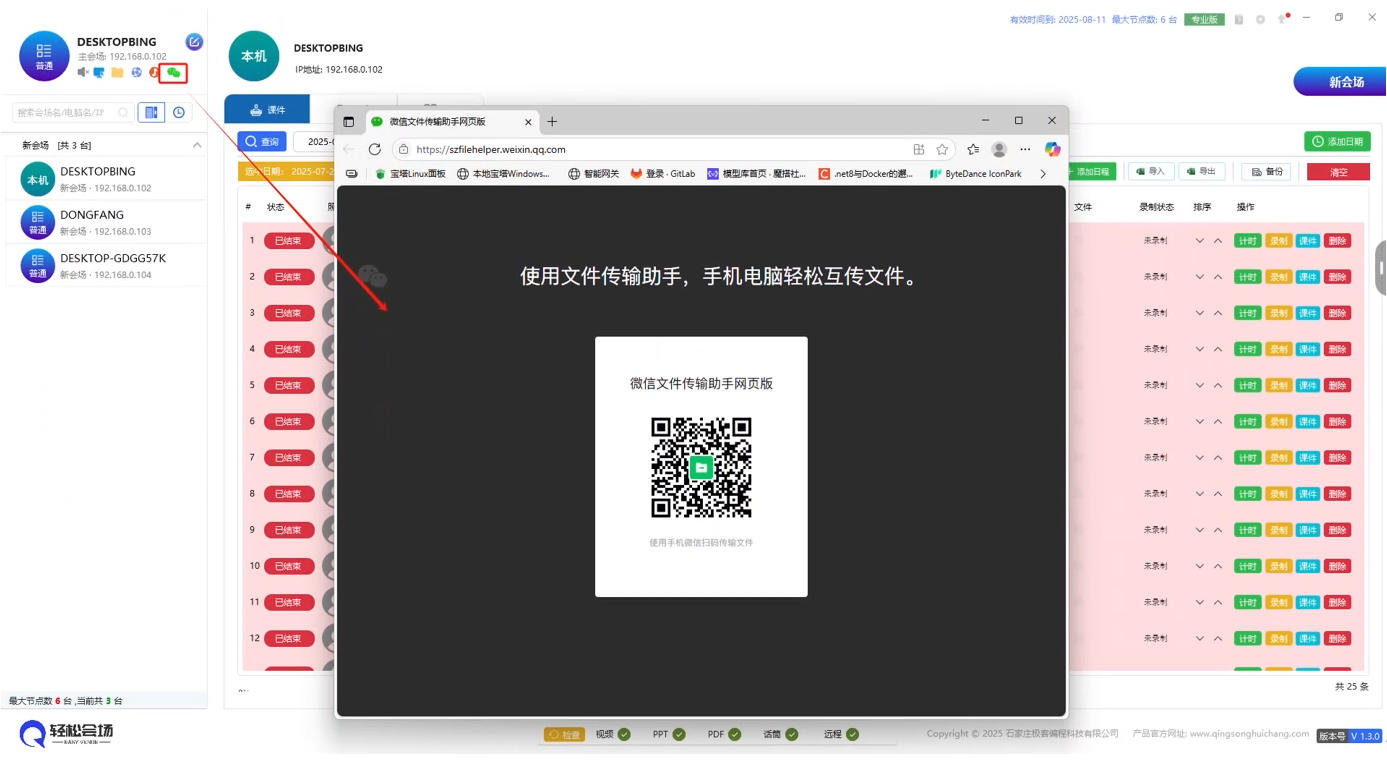Screen dimensions: 1387x763
Task: Click the browser address bar URL
Action: [x=491, y=150]
